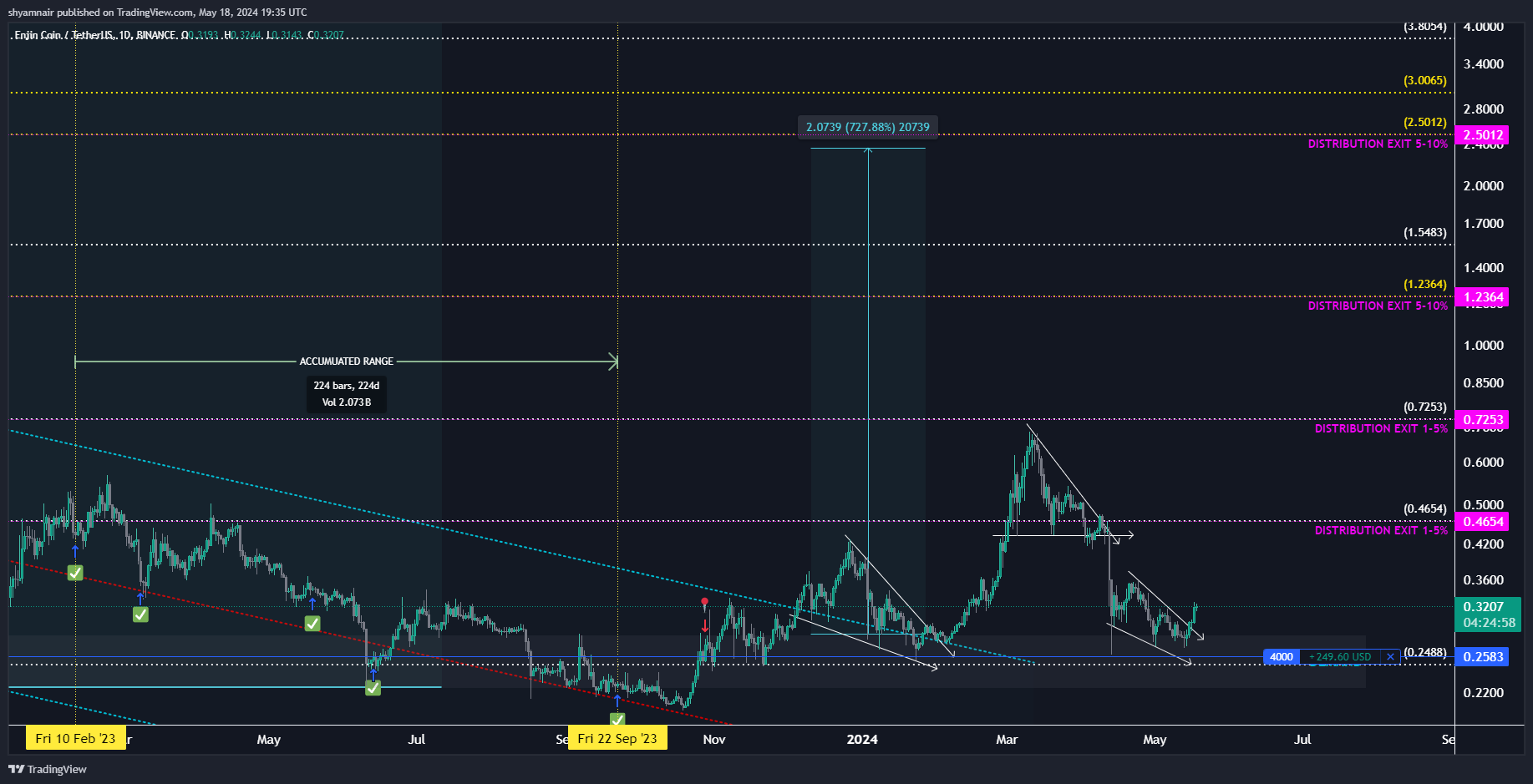1533x784 pixels.
Task: Click the 0.3207 current price label
Action: (x=1484, y=607)
